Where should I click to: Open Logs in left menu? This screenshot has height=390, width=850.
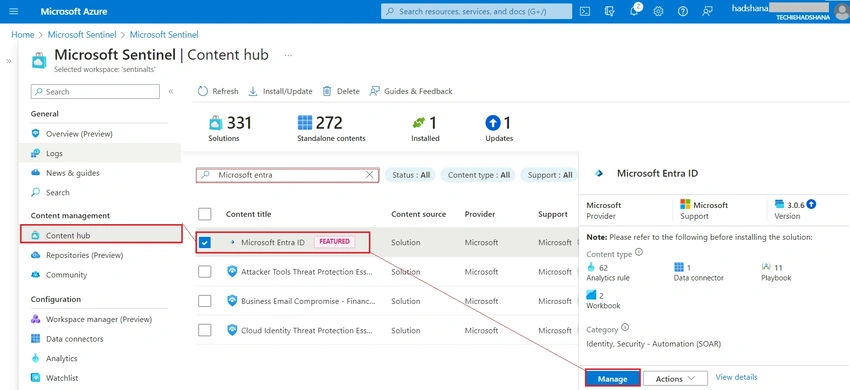coord(100,154)
